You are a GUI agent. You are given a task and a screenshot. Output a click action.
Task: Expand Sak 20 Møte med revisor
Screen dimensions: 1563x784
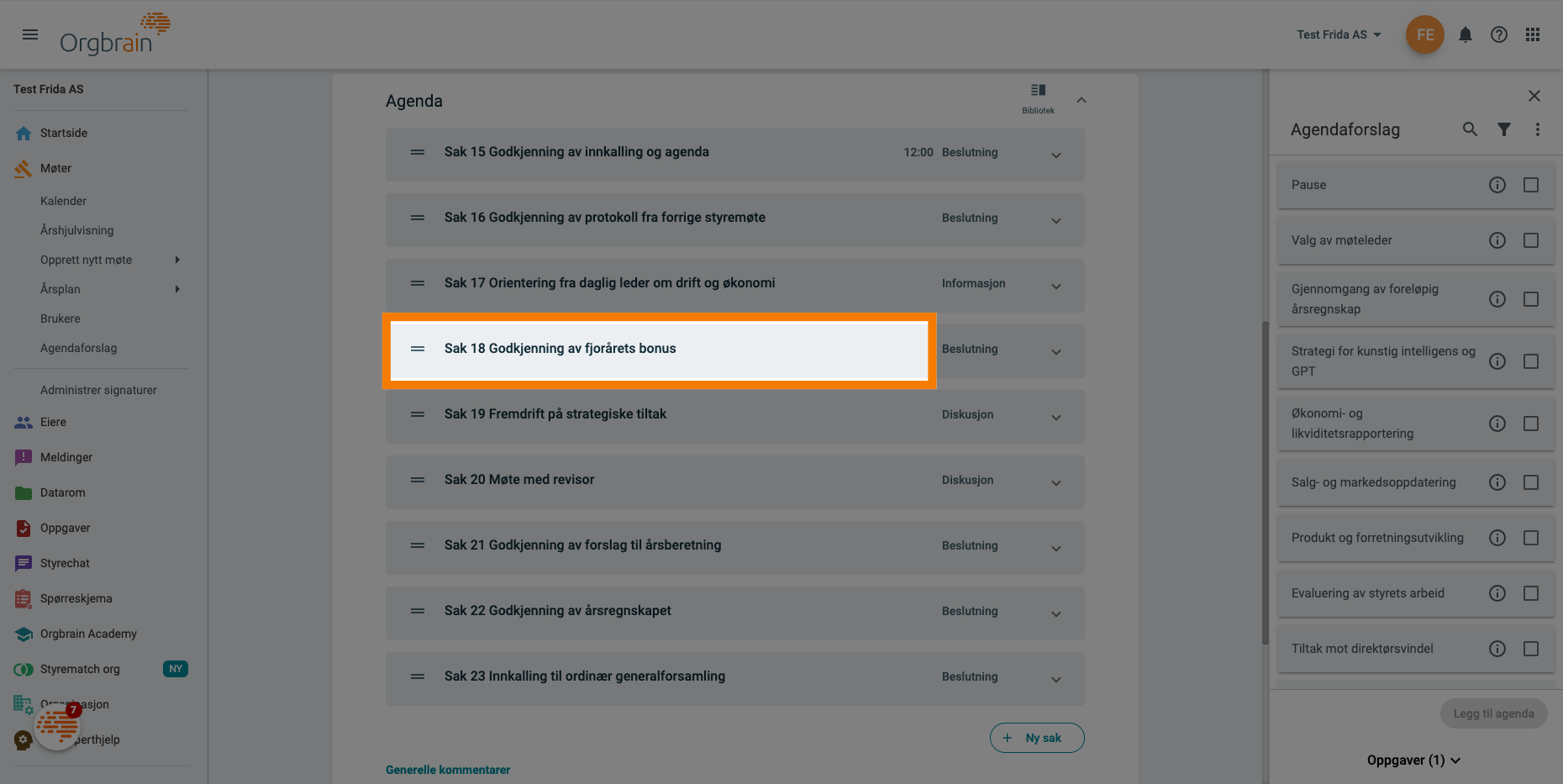tap(1056, 483)
